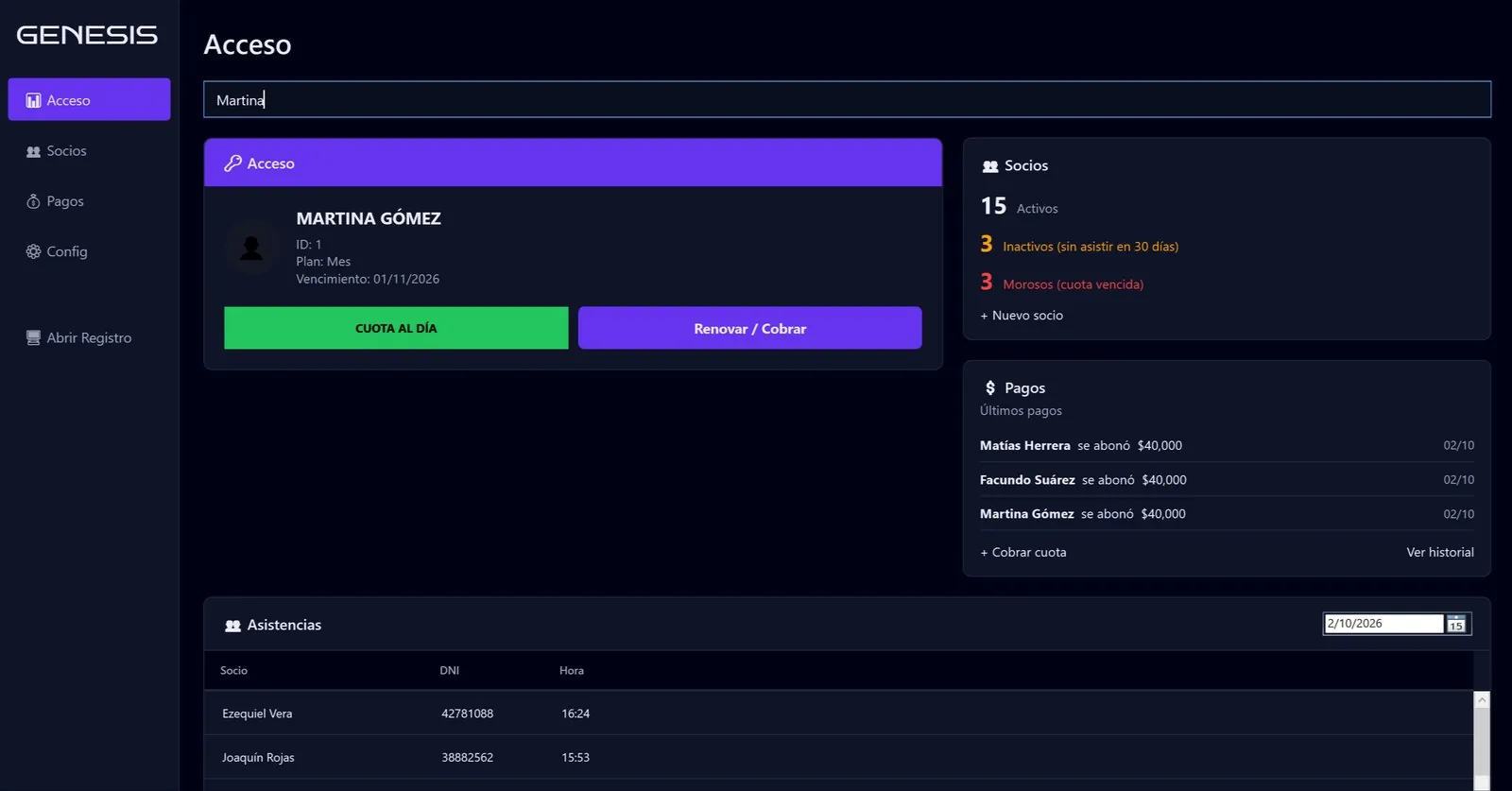Click the key icon in the Acceso header

(232, 163)
